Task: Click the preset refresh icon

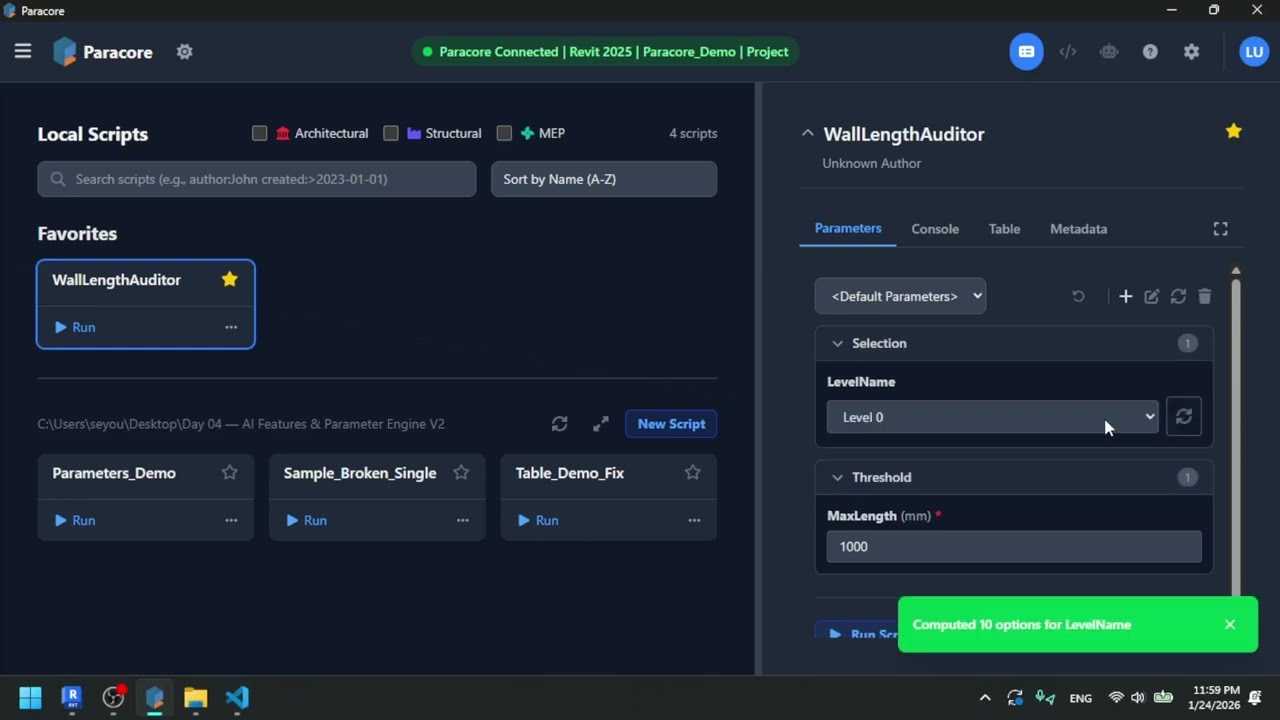Action: click(1178, 296)
